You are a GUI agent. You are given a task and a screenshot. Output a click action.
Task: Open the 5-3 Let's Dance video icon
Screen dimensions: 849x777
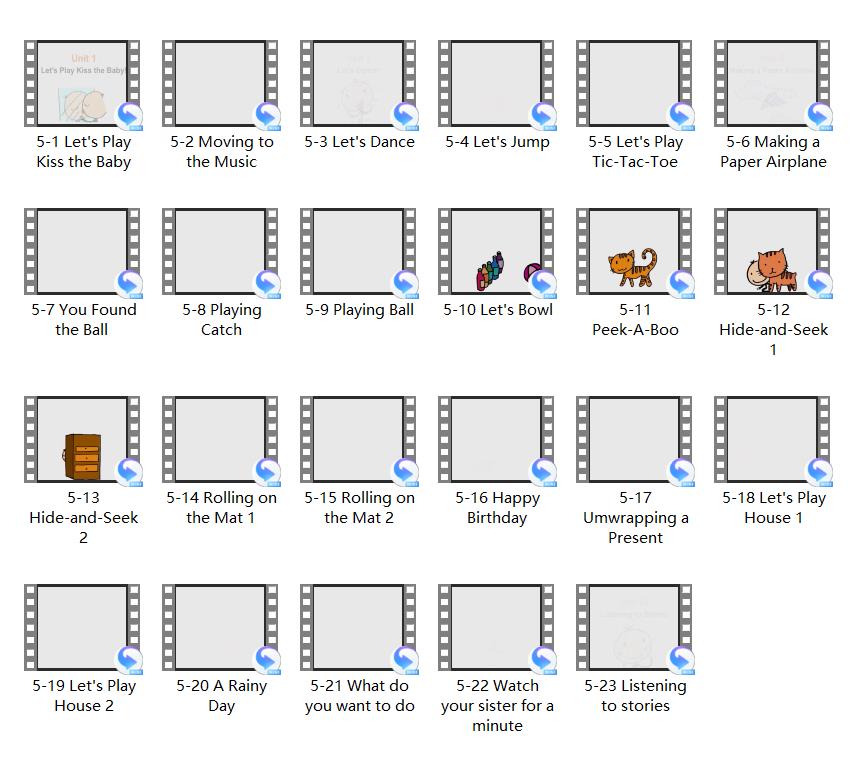tap(359, 85)
